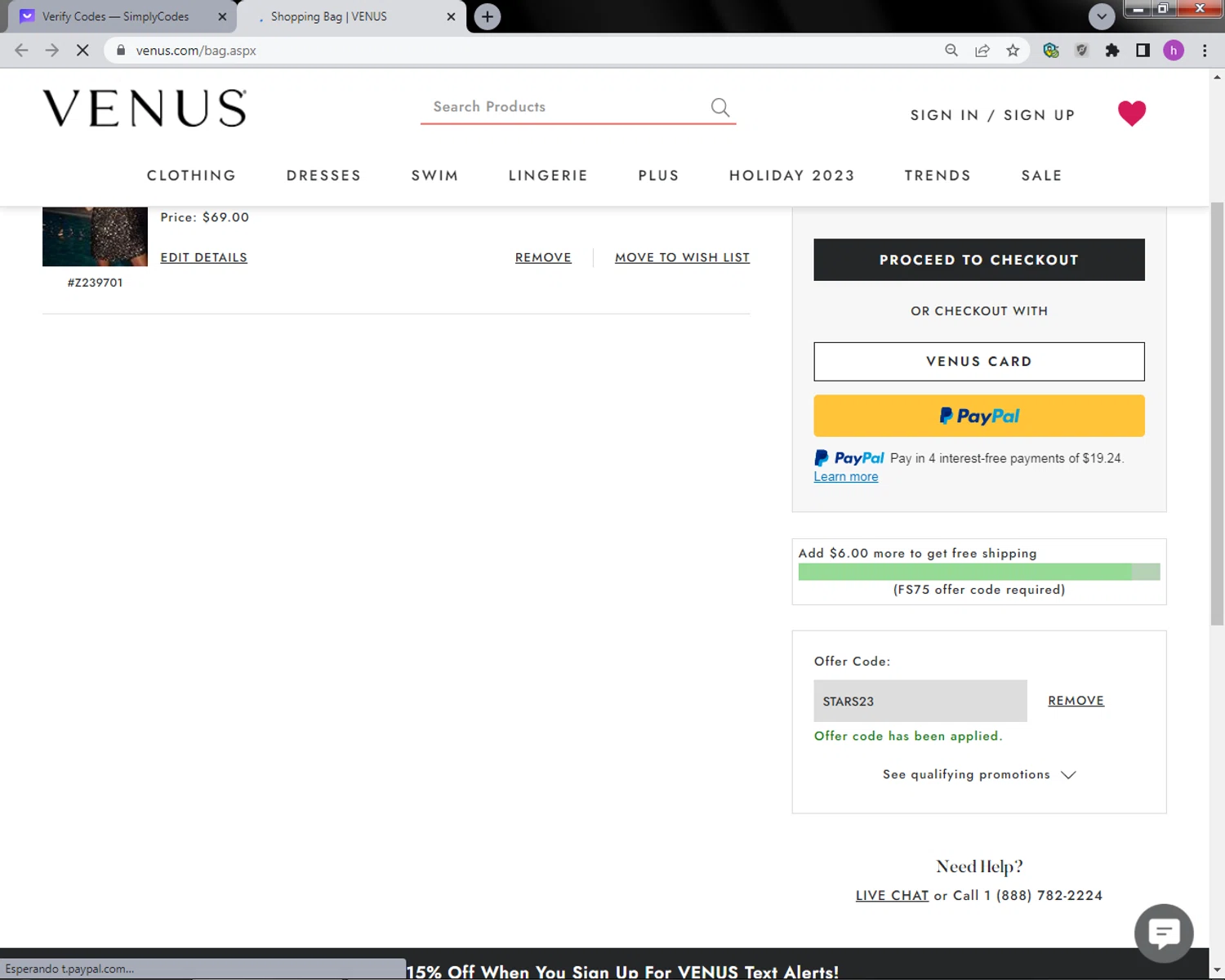Click the Price: $69.00 text
Viewport: 1225px width, 980px height.
pos(205,217)
